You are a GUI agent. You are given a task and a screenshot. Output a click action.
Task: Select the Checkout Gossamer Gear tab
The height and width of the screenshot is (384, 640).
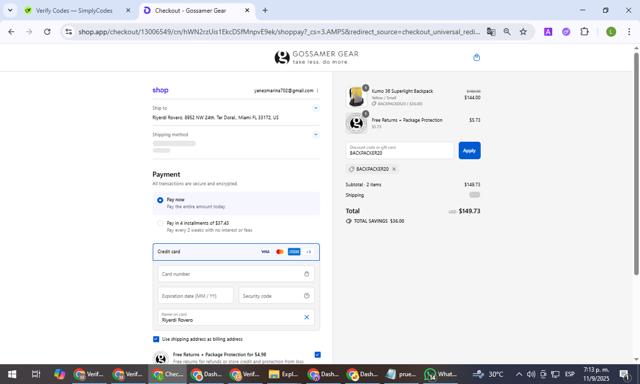click(x=190, y=11)
